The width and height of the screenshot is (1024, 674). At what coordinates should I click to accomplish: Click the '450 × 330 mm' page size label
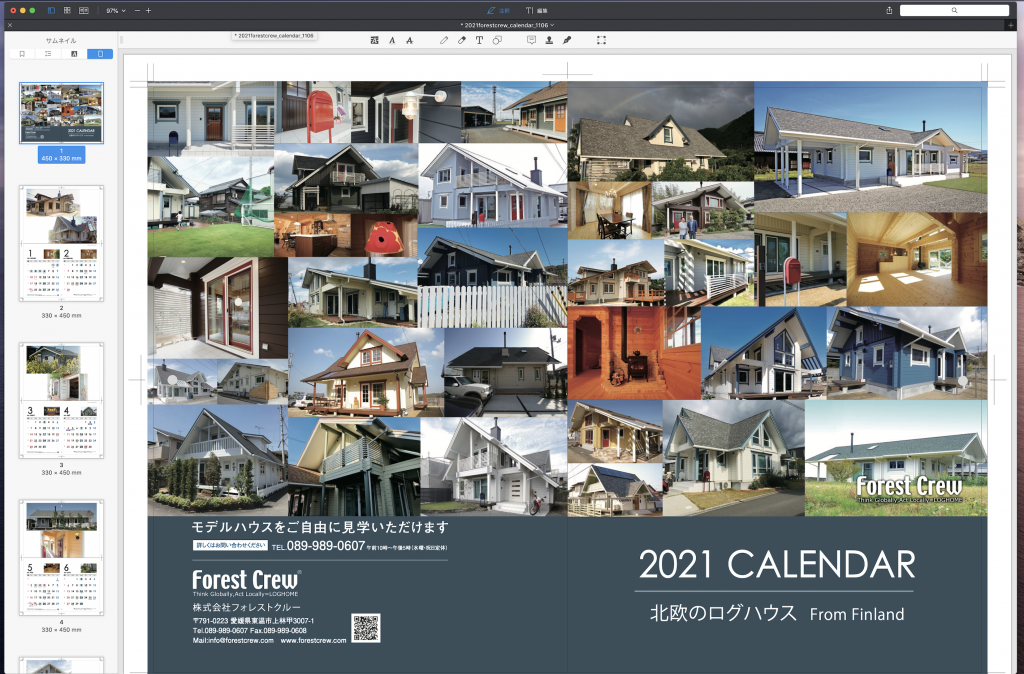(61, 159)
